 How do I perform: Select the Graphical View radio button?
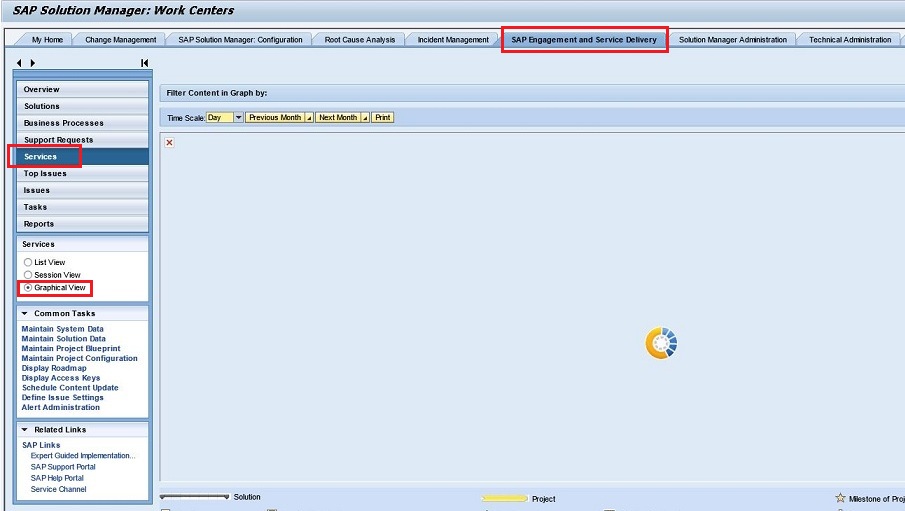coord(28,288)
